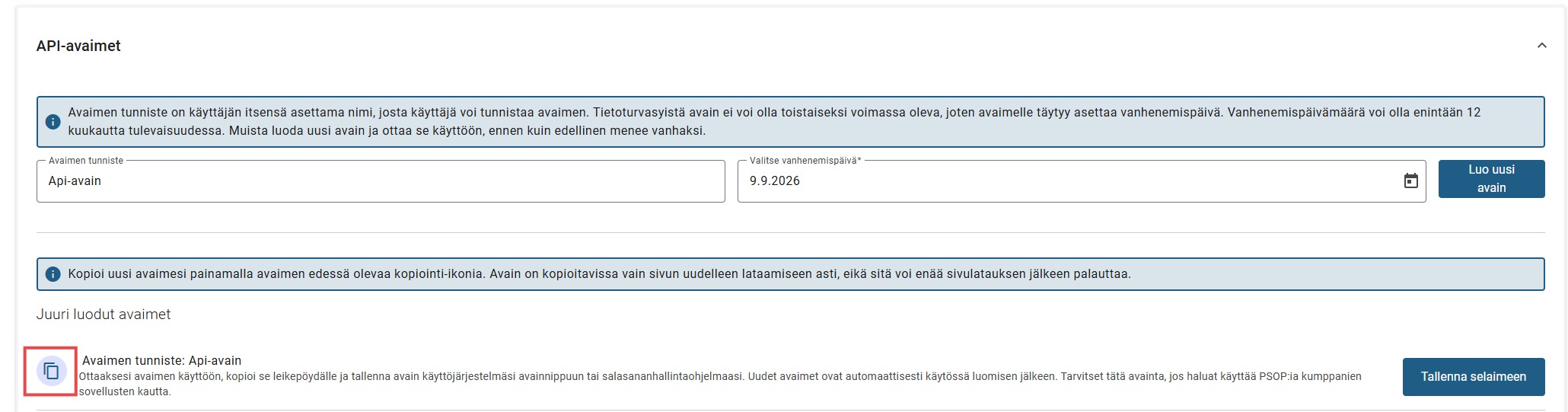Viewport: 1568px width, 412px height.
Task: Click the info icon in the expiry notice banner
Action: 53,122
